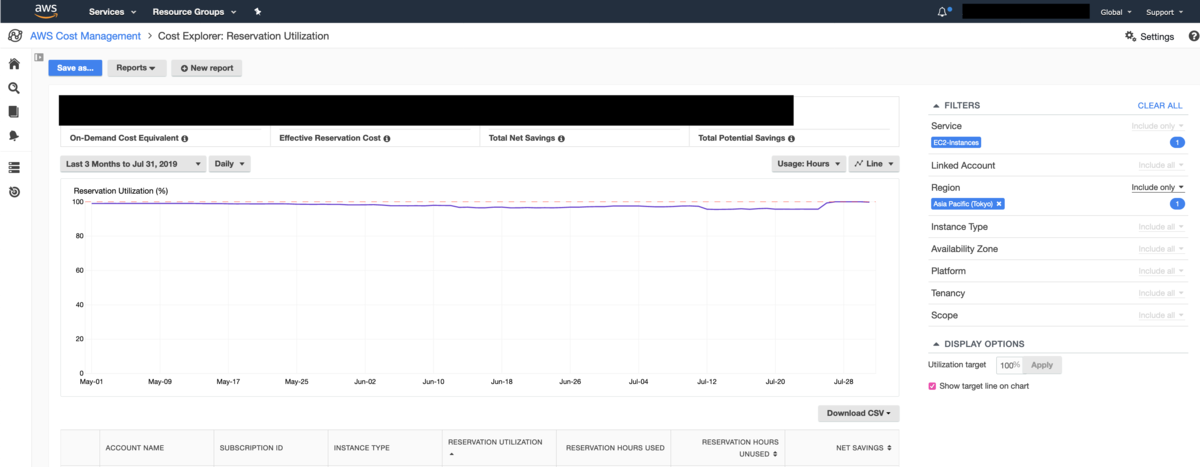This screenshot has height=467, width=1200.
Task: Open Scope Include all dropdown
Action: pos(1161,315)
